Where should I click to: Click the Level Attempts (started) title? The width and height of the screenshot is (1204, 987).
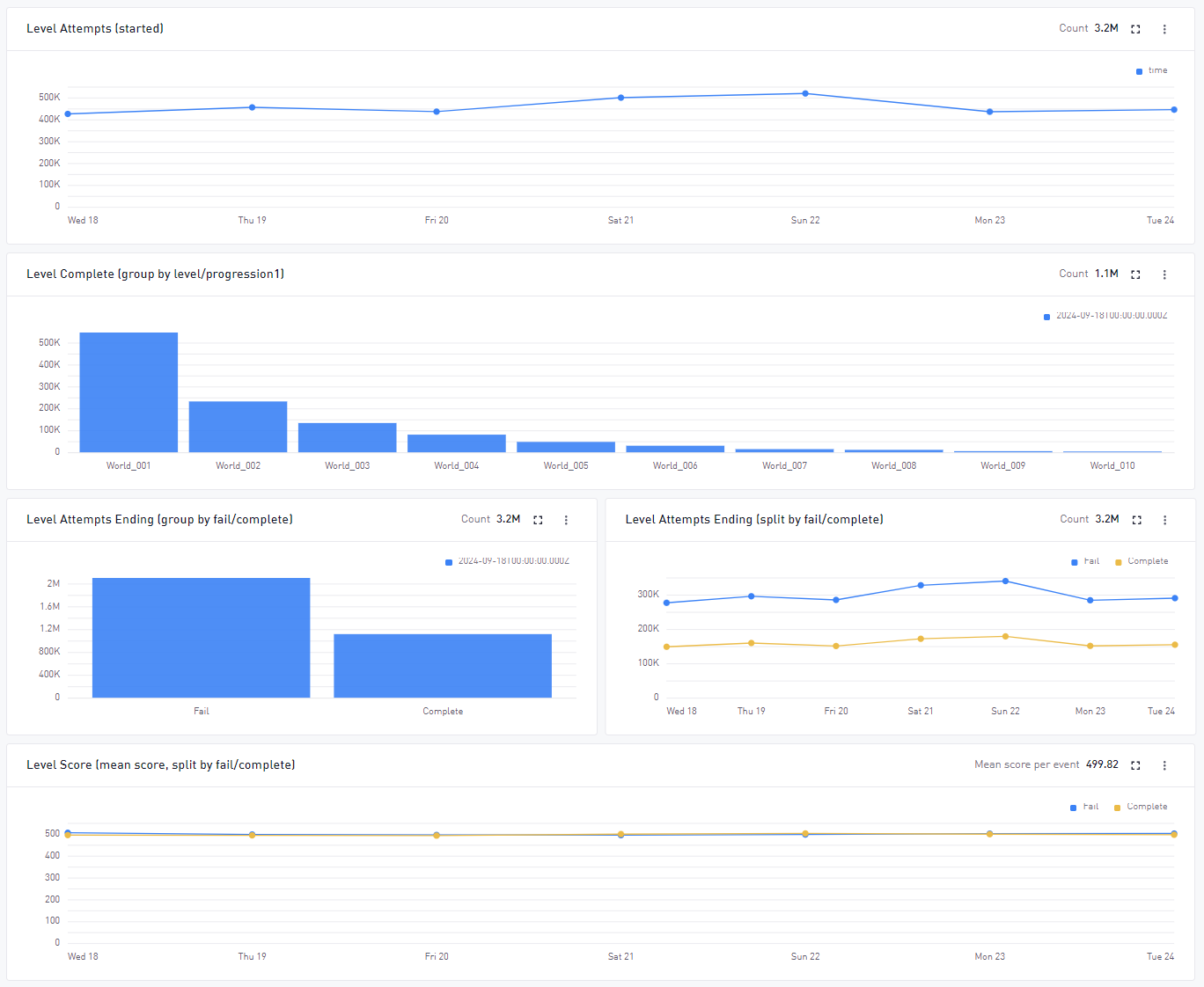point(95,29)
